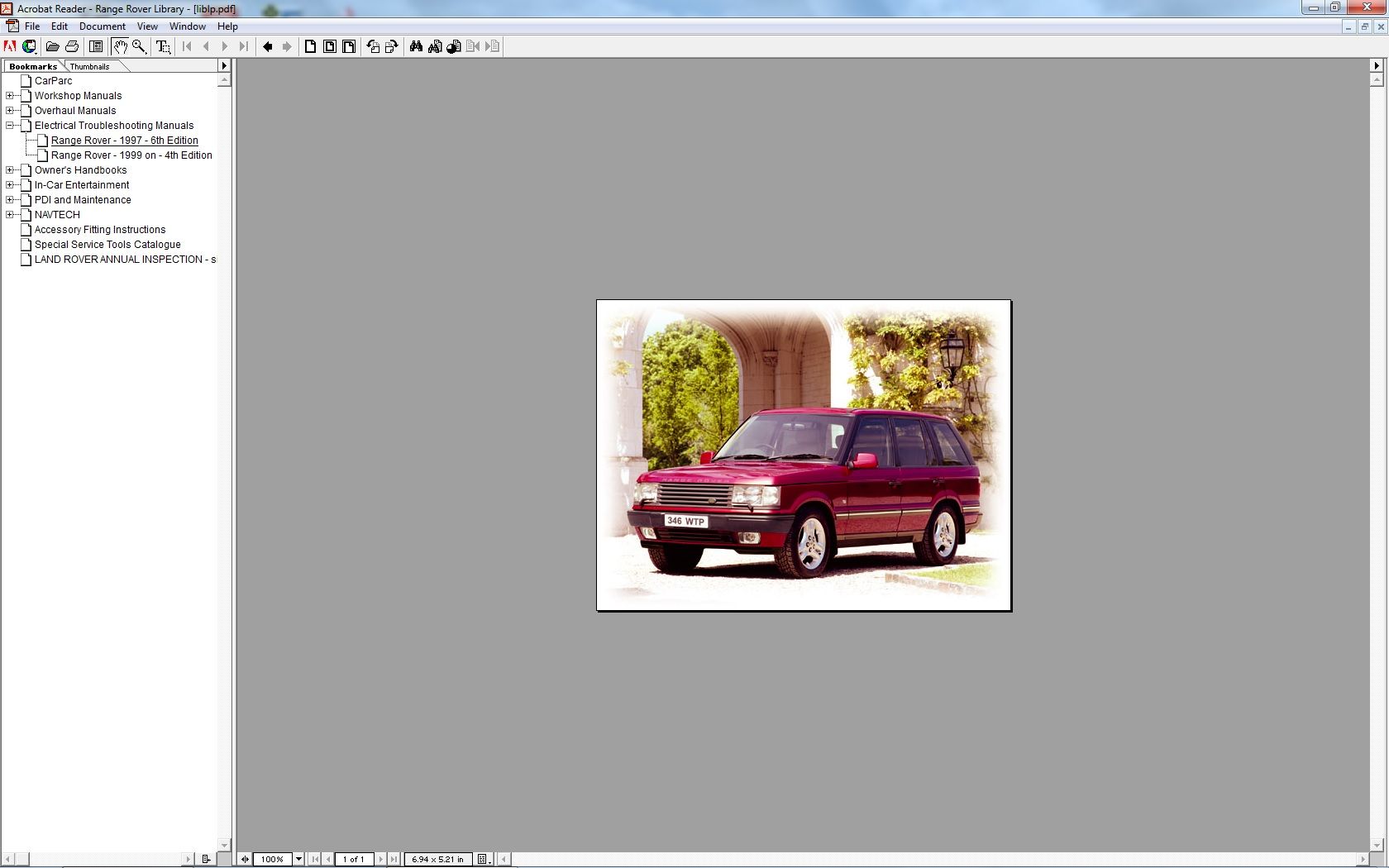Viewport: 1389px width, 868px height.
Task: Rotate the view clockwise
Action: (x=392, y=47)
